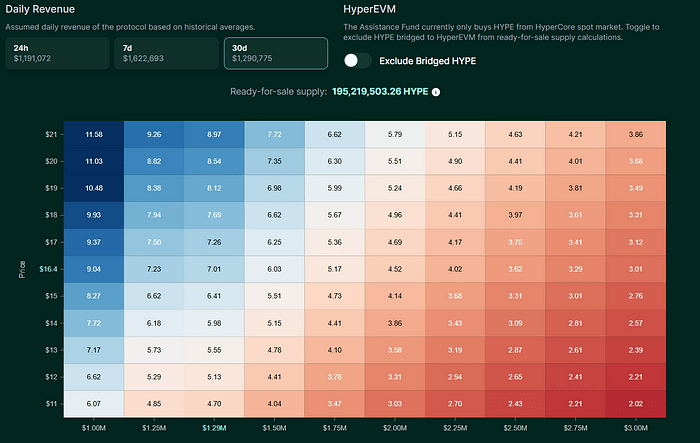
Task: Click heatmap cell showing 5.79
Action: point(395,134)
